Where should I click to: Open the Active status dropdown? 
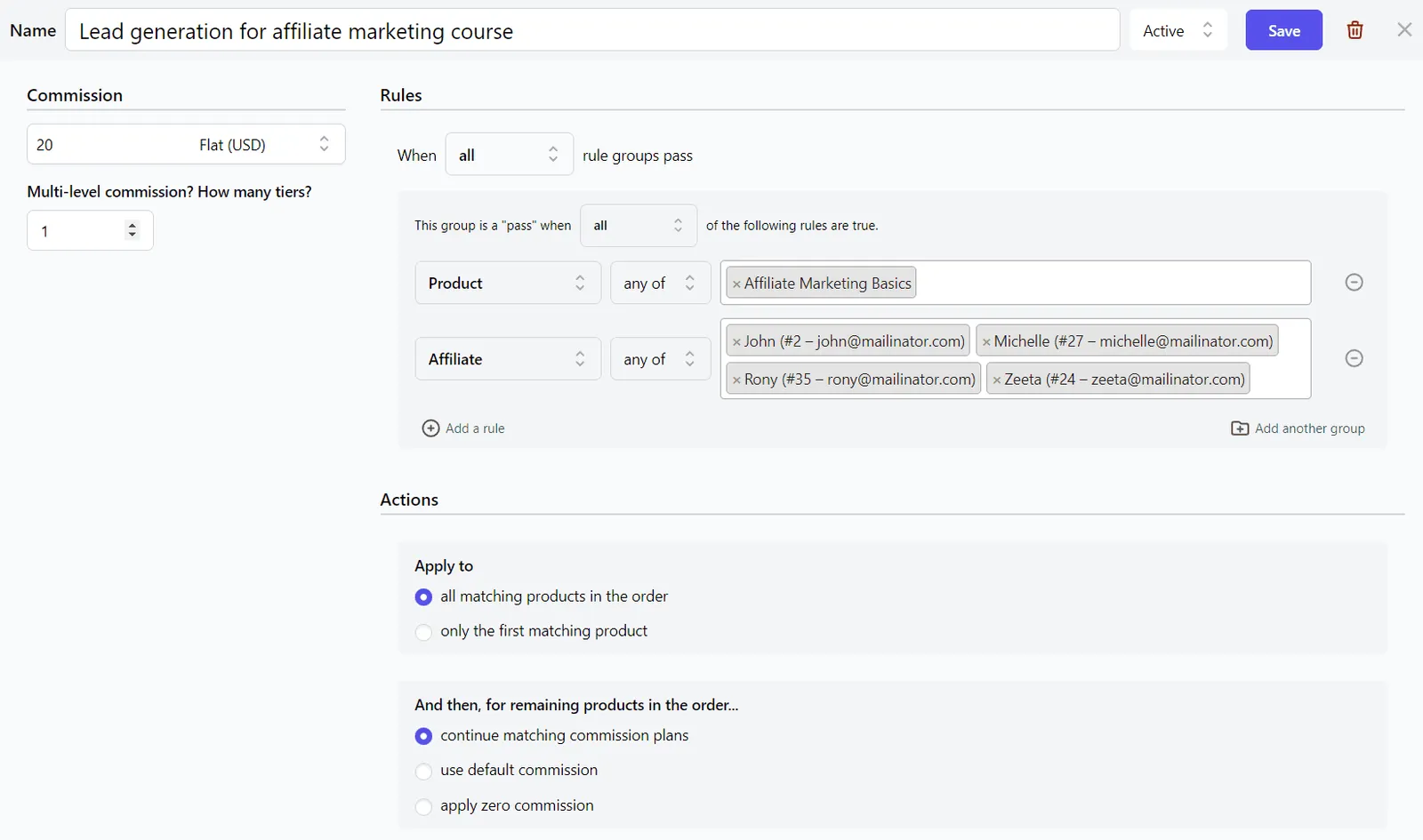click(x=1178, y=30)
